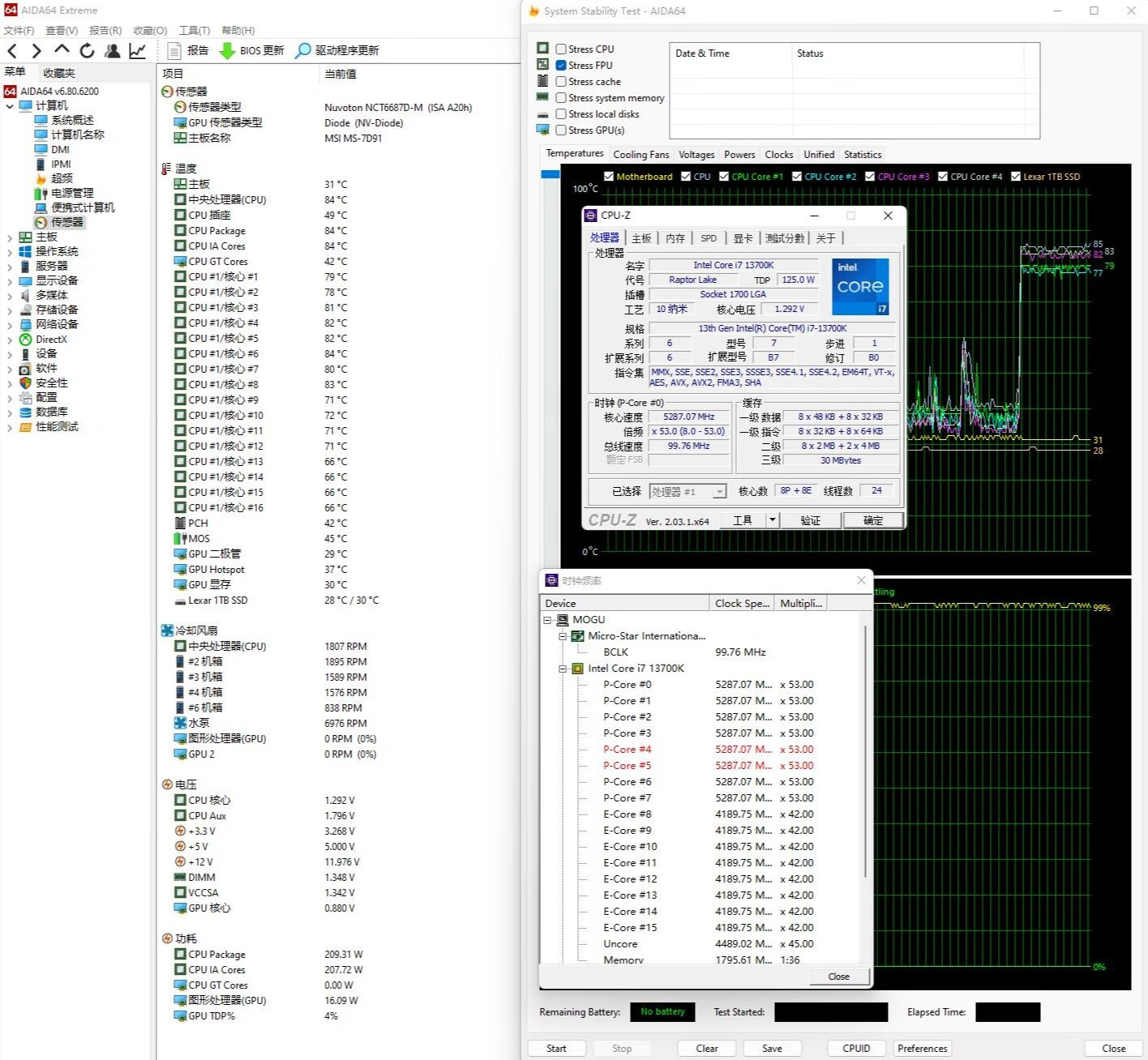The width and height of the screenshot is (1148, 1060).
Task: Click the refresh icon in AIDA64 toolbar
Action: (x=87, y=51)
